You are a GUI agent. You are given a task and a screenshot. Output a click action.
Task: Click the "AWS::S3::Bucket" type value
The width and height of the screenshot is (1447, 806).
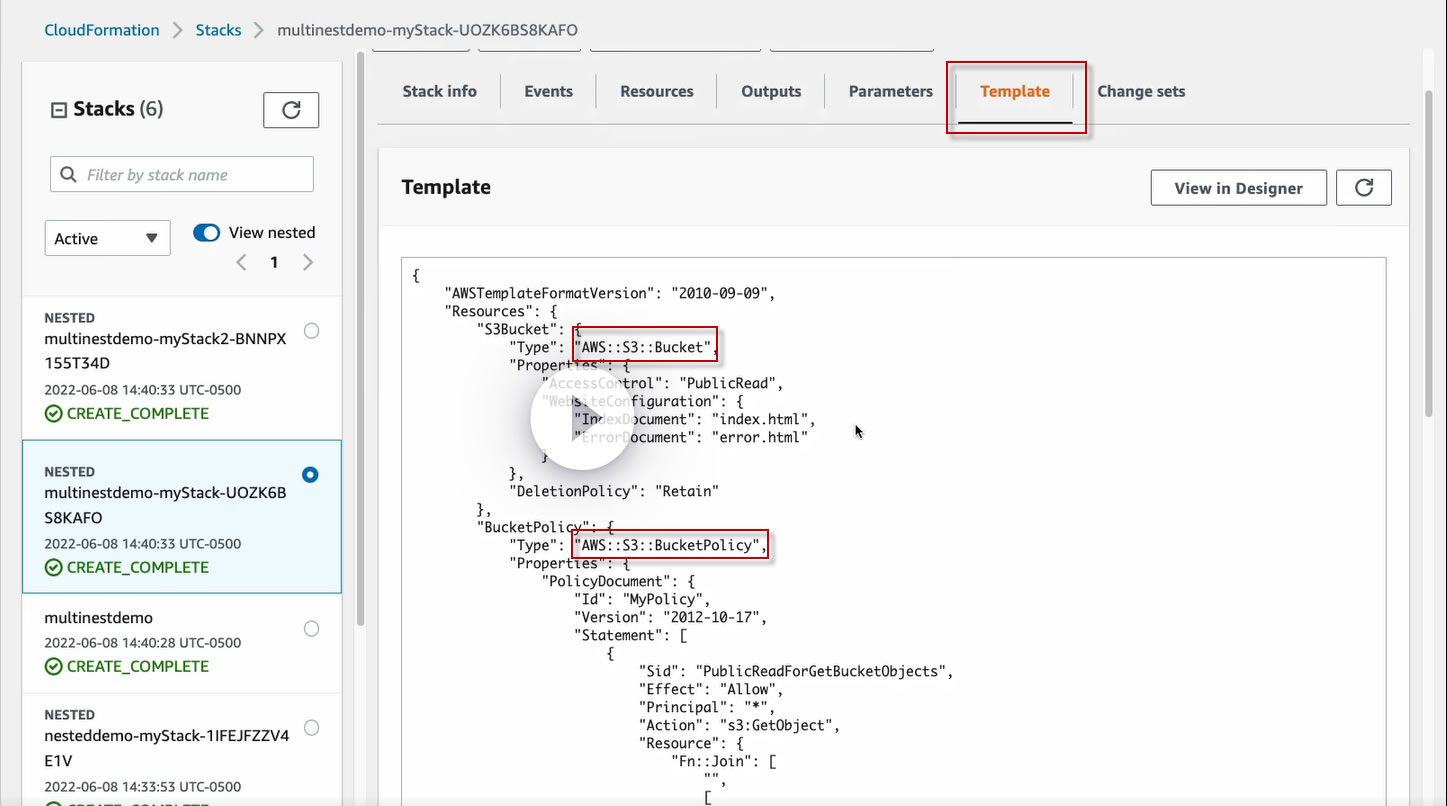pyautogui.click(x=645, y=347)
